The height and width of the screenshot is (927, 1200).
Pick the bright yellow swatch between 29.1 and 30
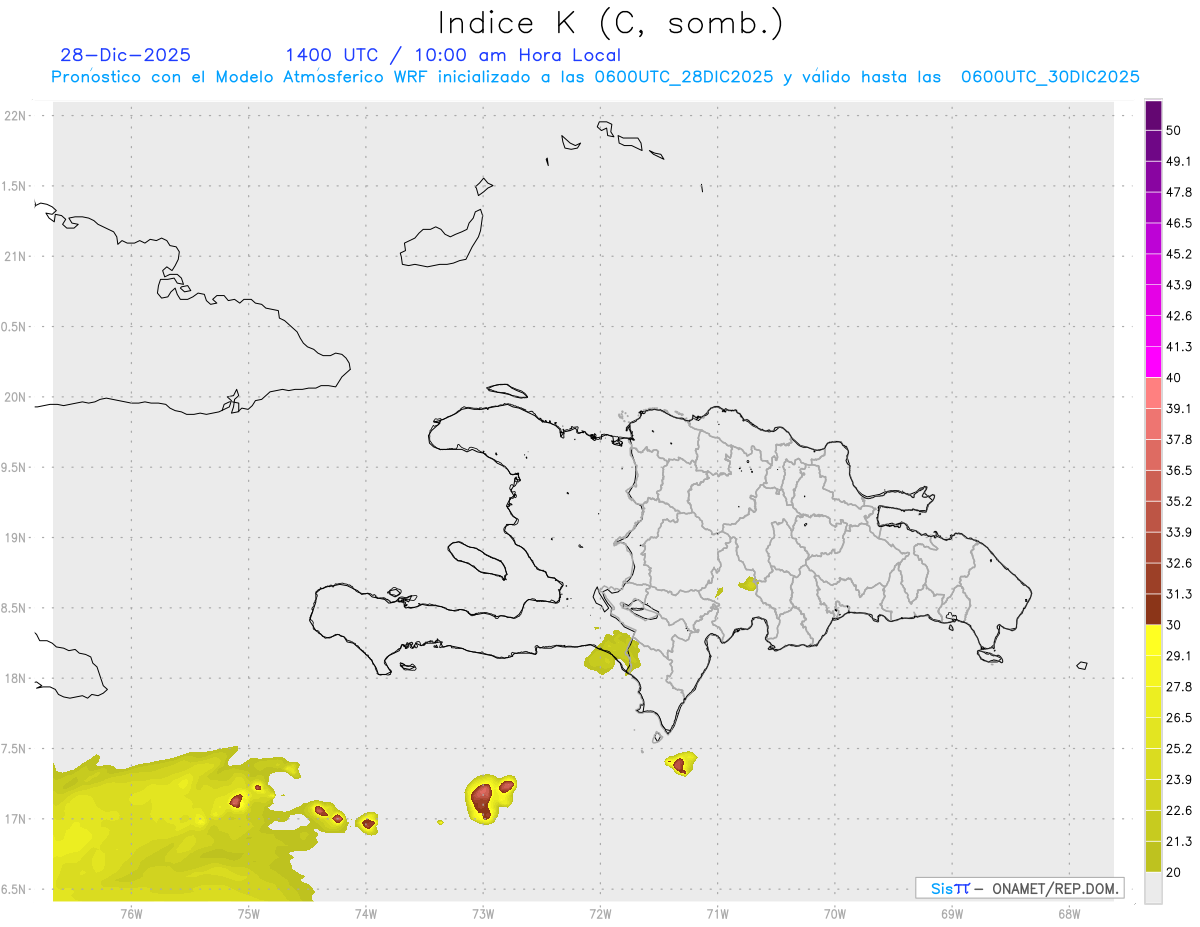(1153, 640)
